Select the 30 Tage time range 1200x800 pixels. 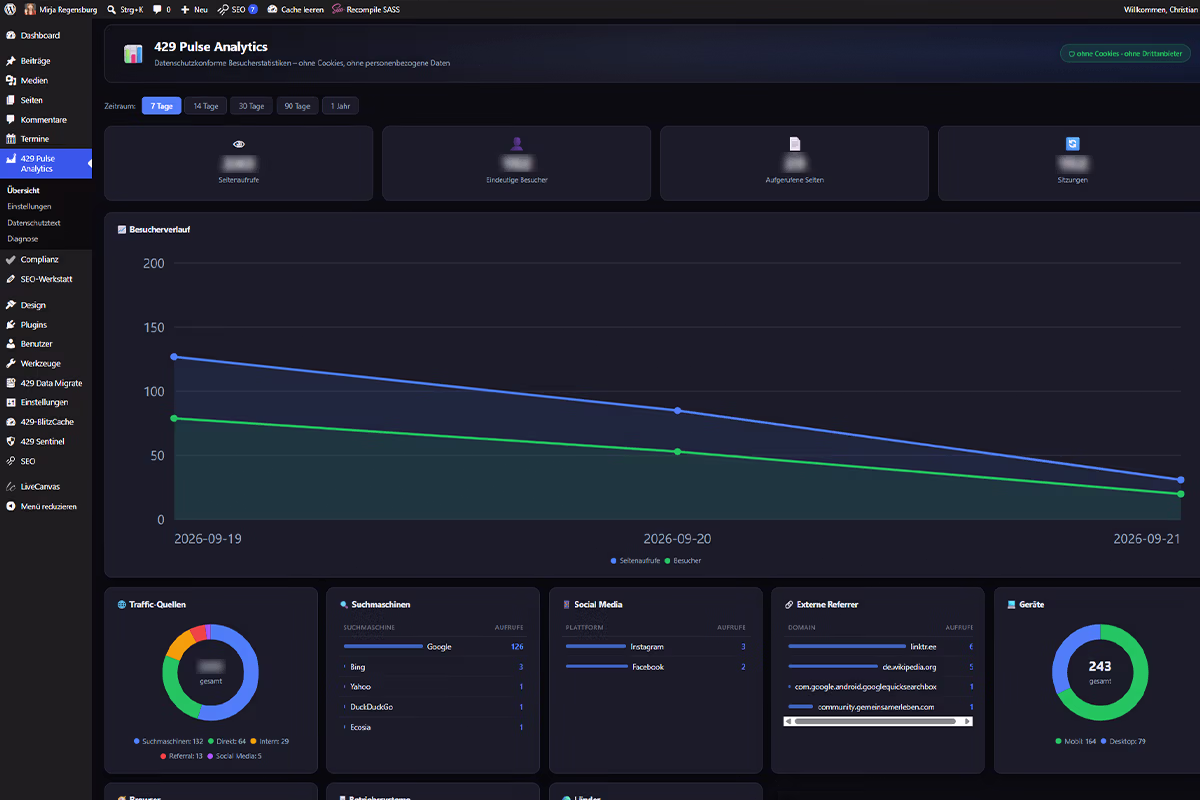click(251, 106)
